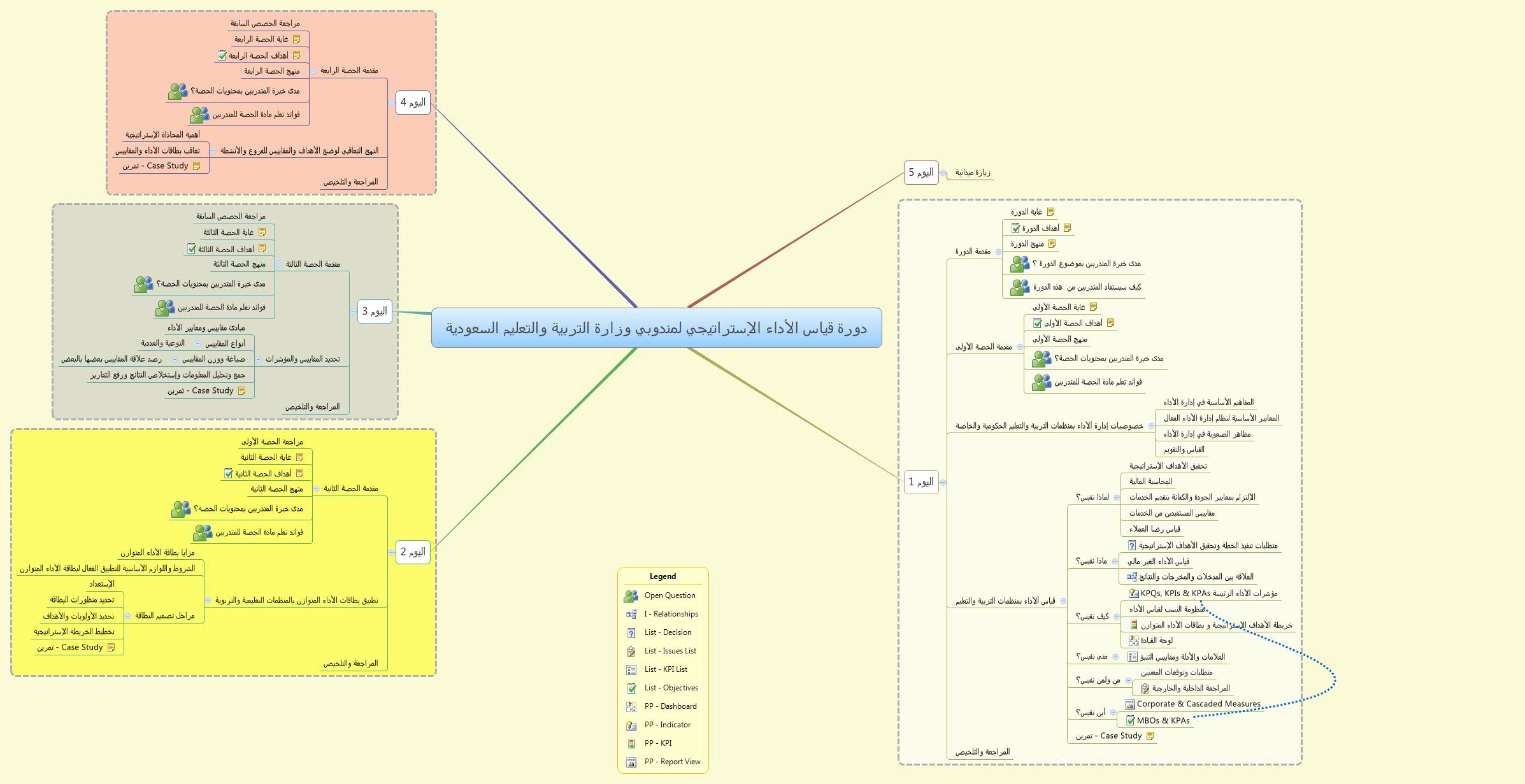This screenshot has width=1525, height=784.
Task: Toggle the checkmark beside أهداف الحصة الثانية
Action: tap(228, 474)
